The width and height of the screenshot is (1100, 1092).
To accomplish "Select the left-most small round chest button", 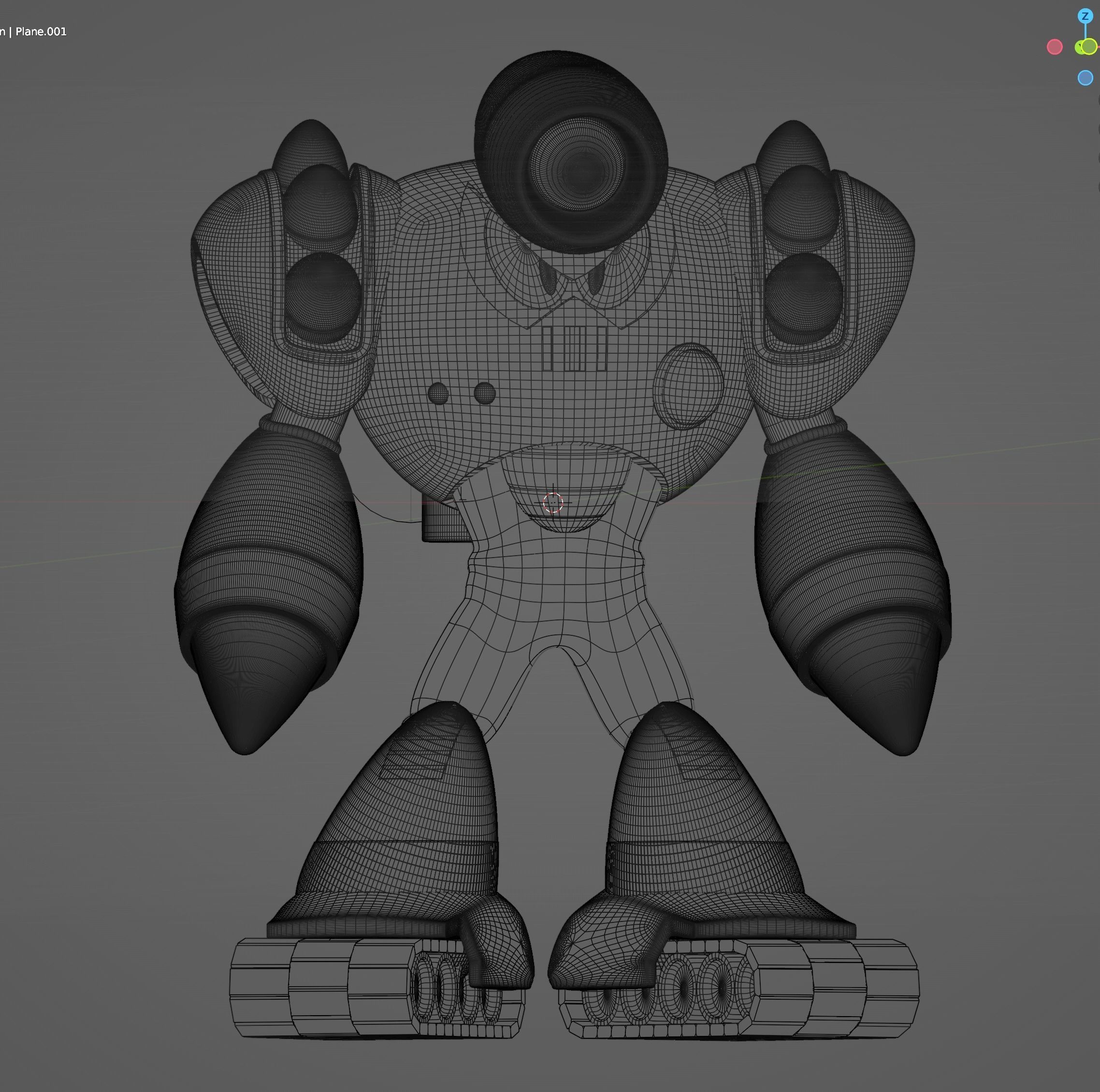I will 438,393.
